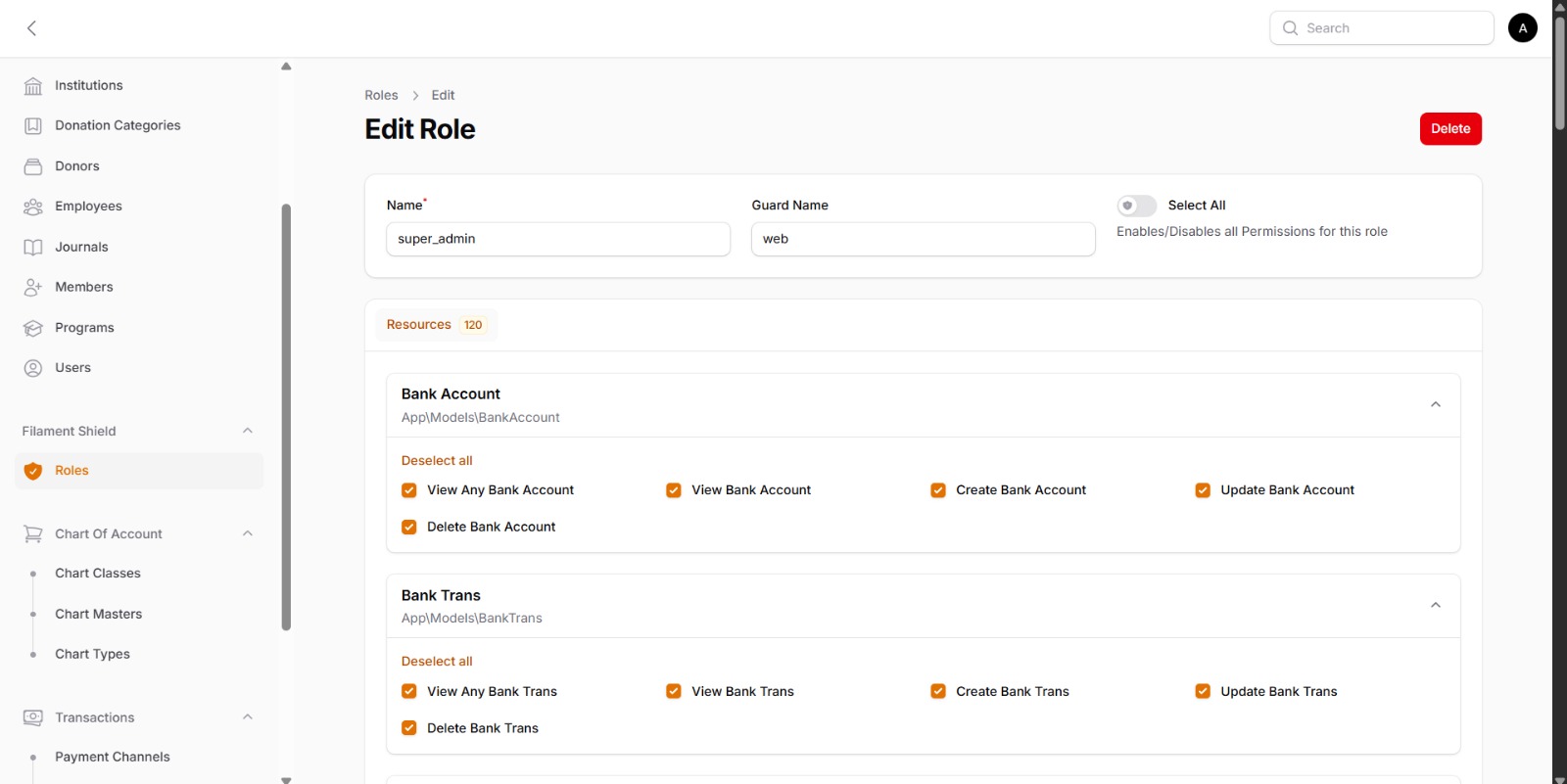The height and width of the screenshot is (784, 1567).
Task: Click the Roles breadcrumb link
Action: point(381,96)
